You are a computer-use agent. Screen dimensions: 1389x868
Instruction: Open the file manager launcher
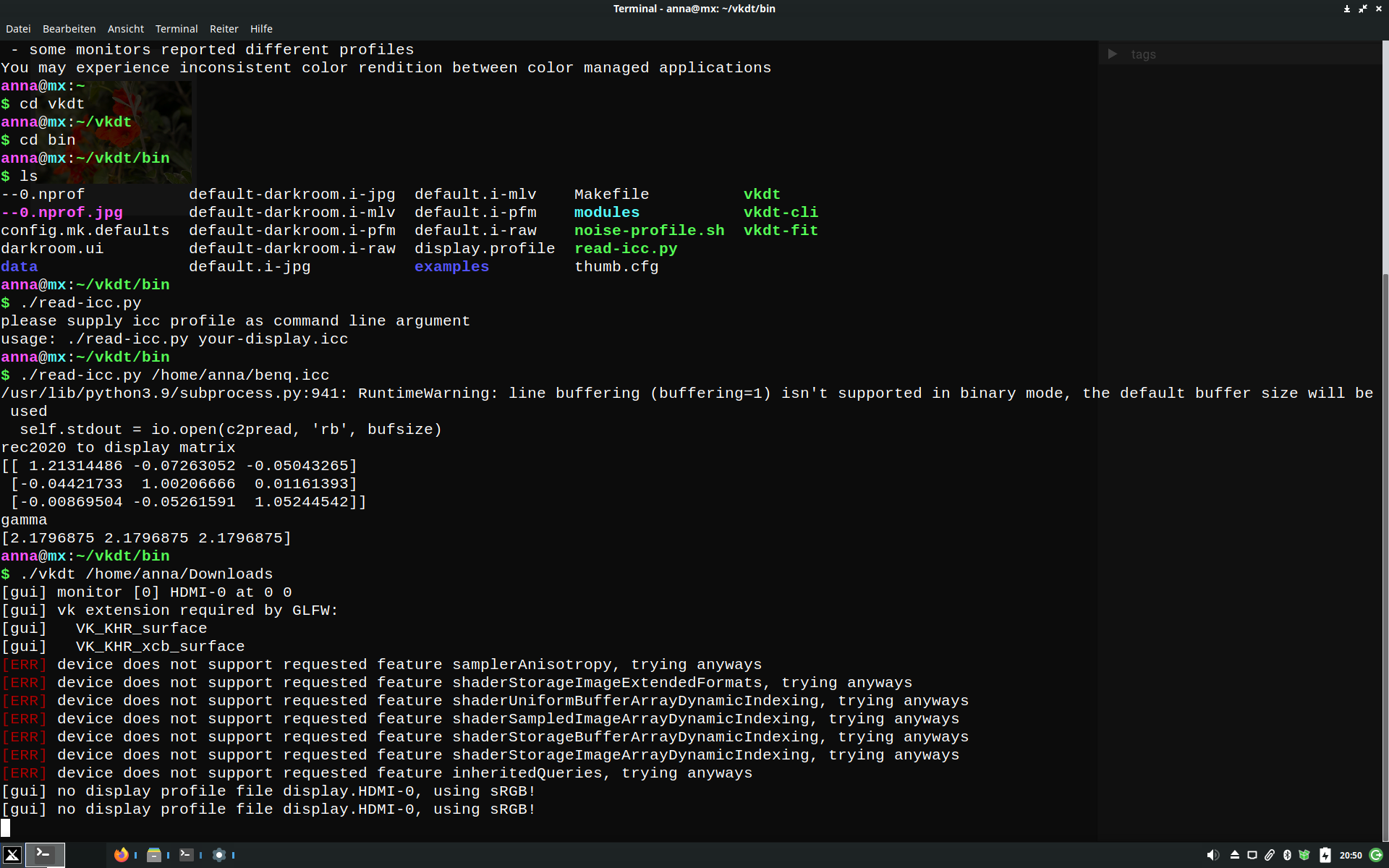[154, 855]
